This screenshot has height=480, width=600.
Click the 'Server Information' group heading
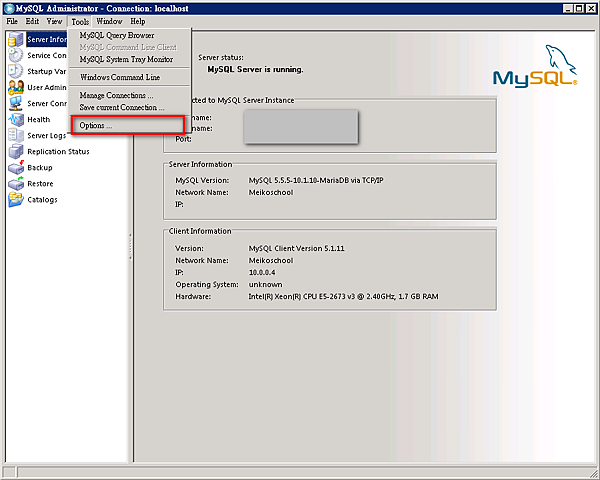click(x=200, y=164)
